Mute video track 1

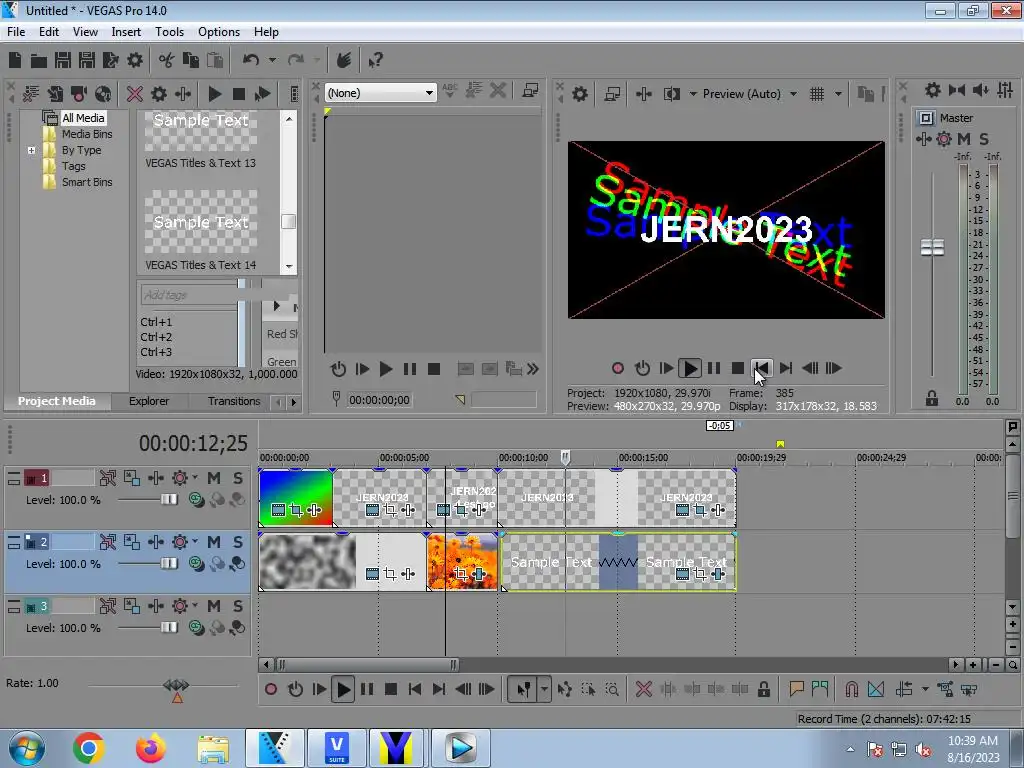coord(214,478)
